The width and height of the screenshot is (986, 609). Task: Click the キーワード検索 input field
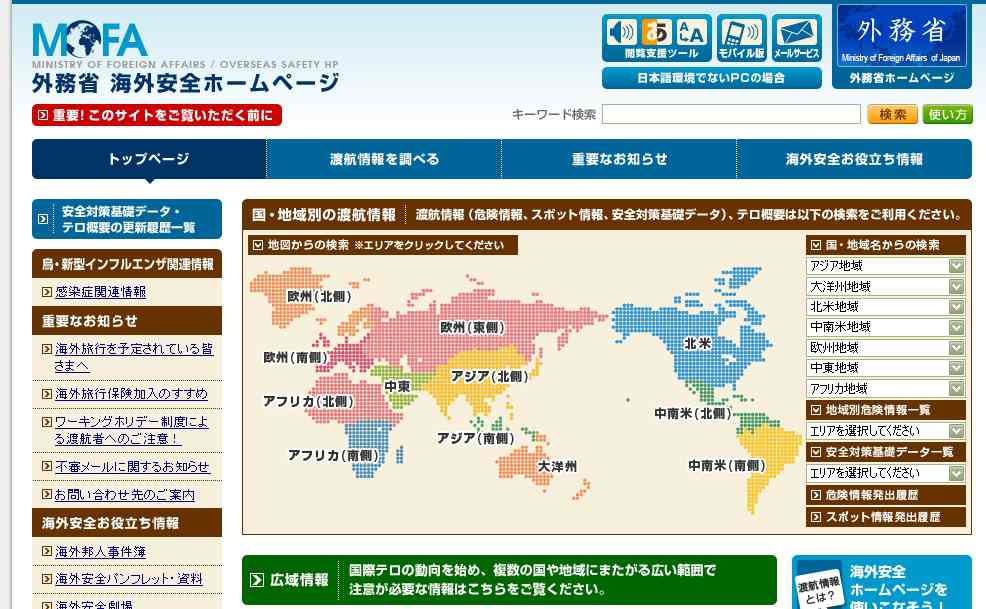[731, 115]
